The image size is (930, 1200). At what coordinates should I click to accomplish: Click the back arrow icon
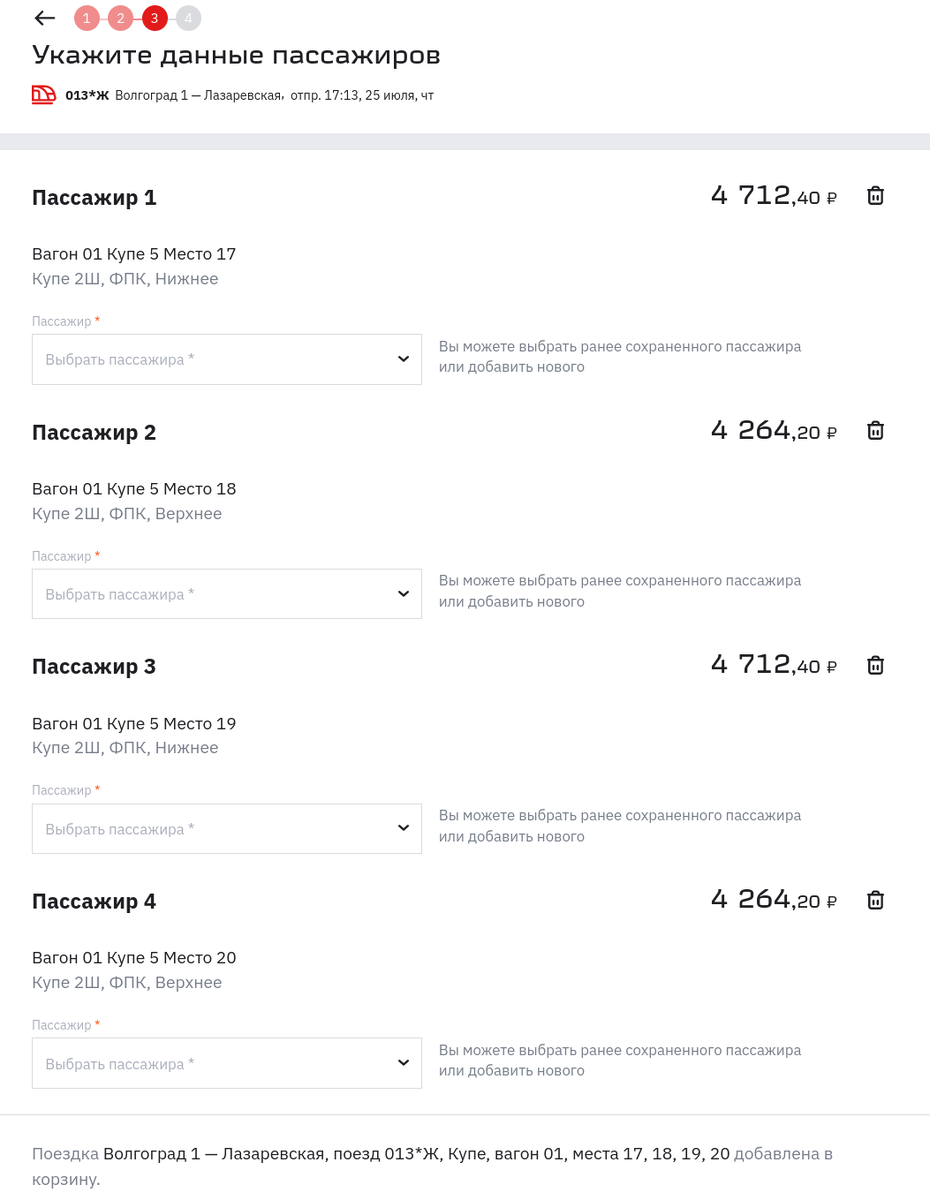pos(44,18)
